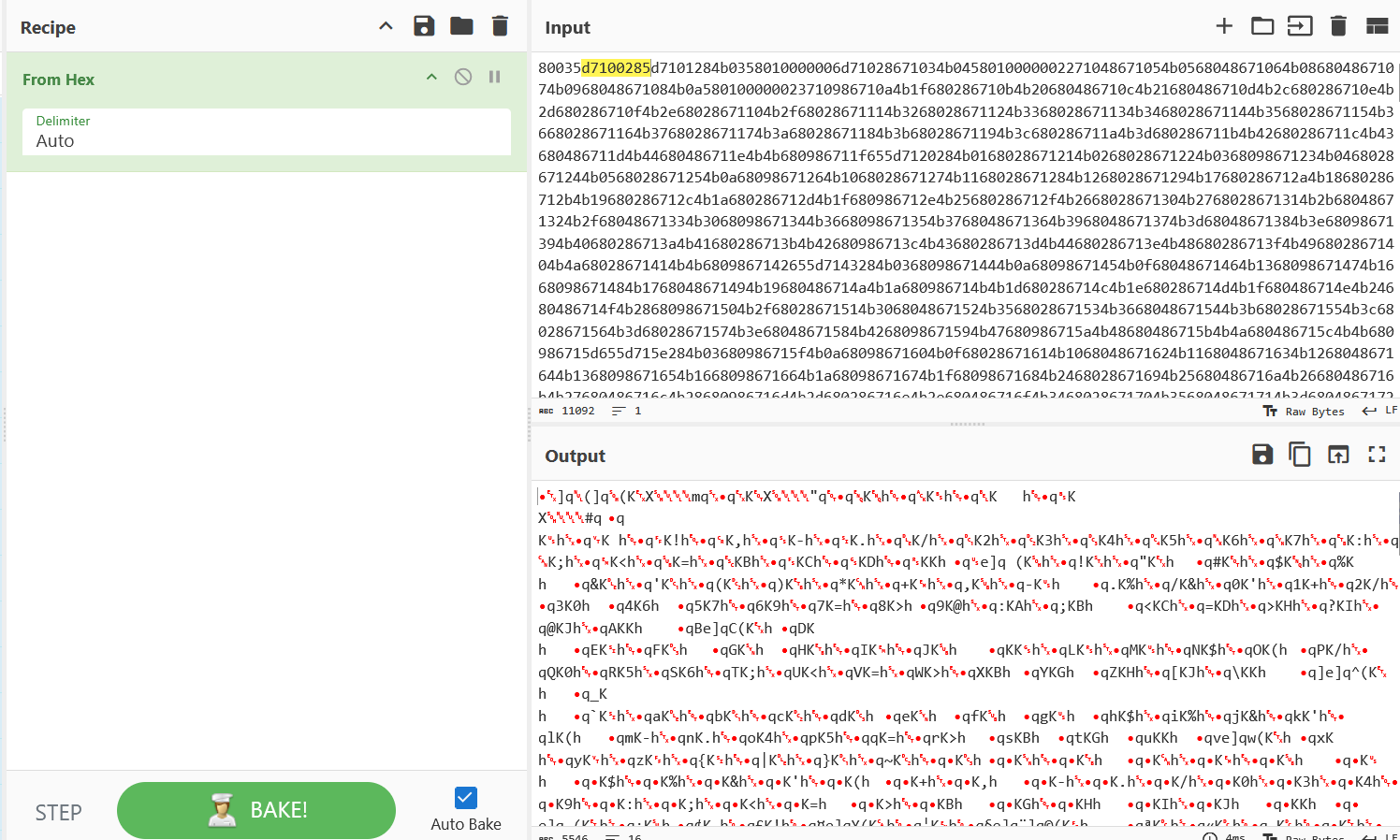
Task: Copy raw output to clipboard
Action: pos(1300,455)
